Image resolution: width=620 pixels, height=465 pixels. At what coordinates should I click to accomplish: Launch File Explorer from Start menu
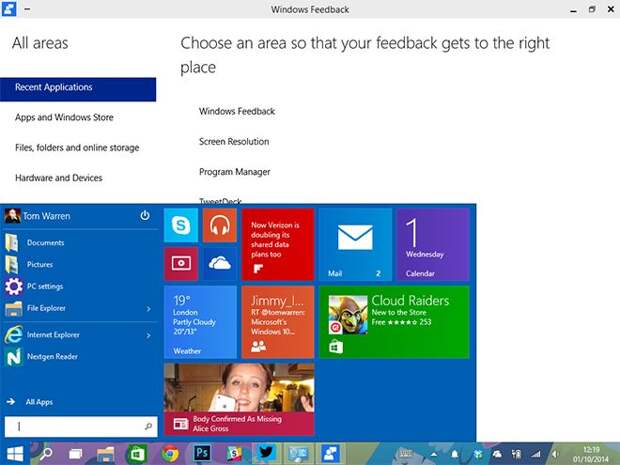coord(46,308)
